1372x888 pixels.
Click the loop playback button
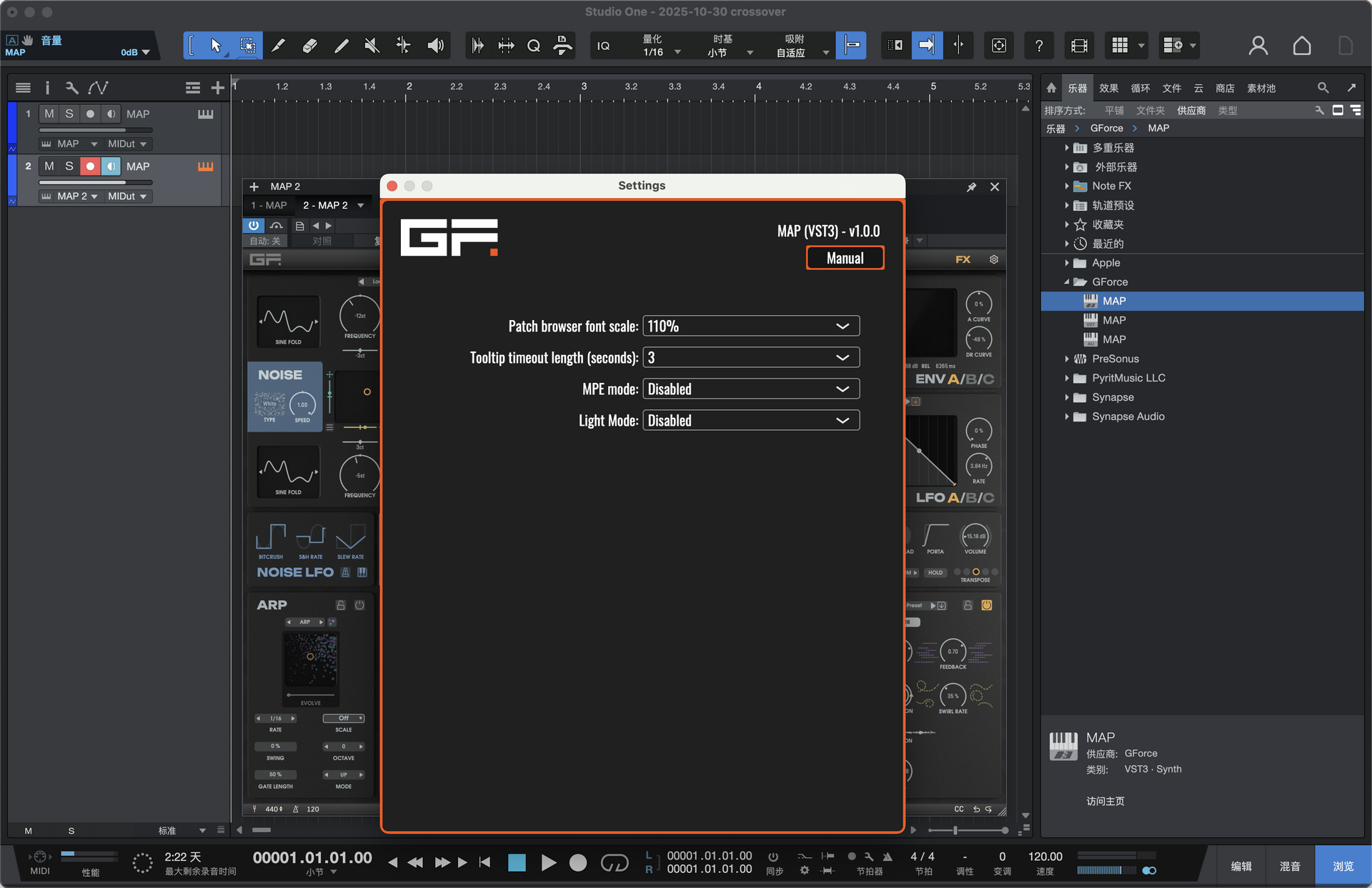tap(614, 863)
